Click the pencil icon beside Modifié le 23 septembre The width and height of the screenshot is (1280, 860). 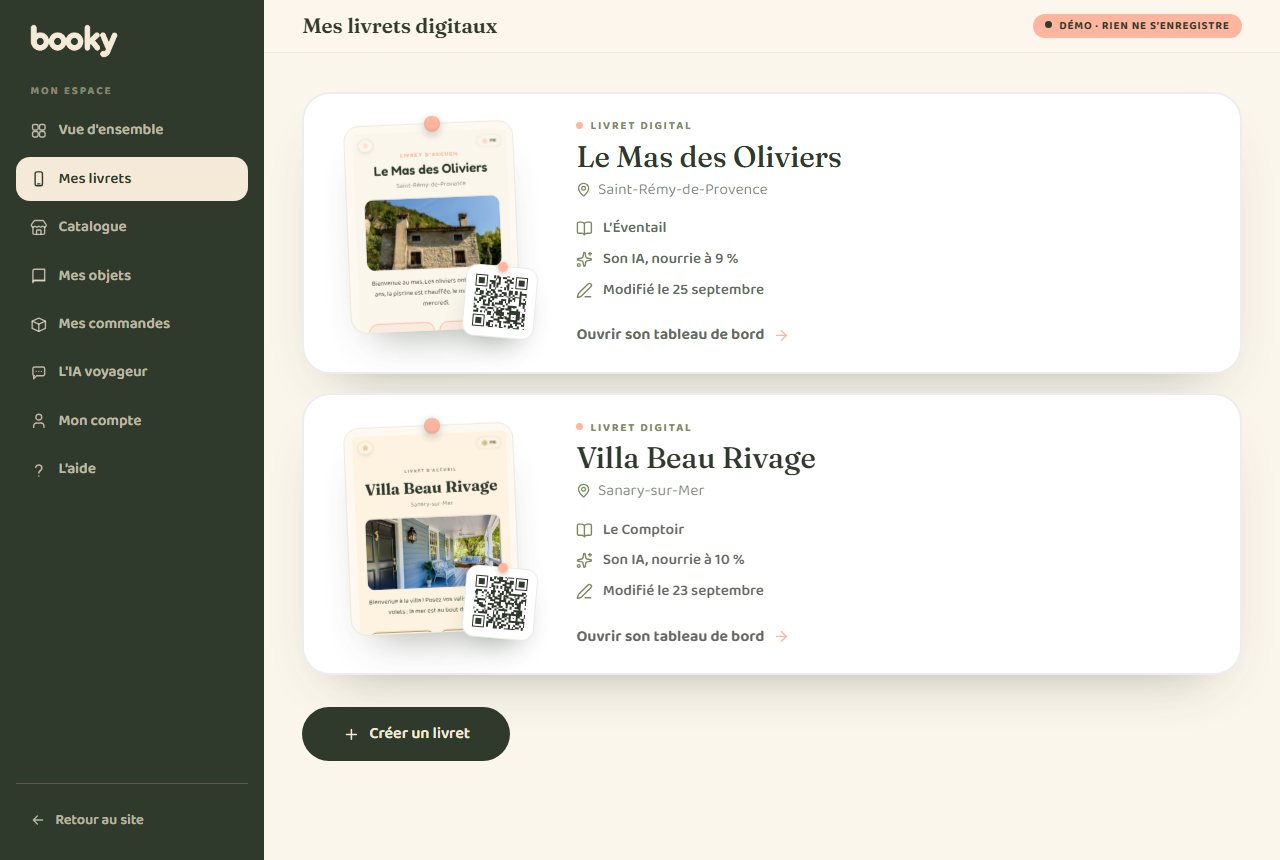[585, 591]
